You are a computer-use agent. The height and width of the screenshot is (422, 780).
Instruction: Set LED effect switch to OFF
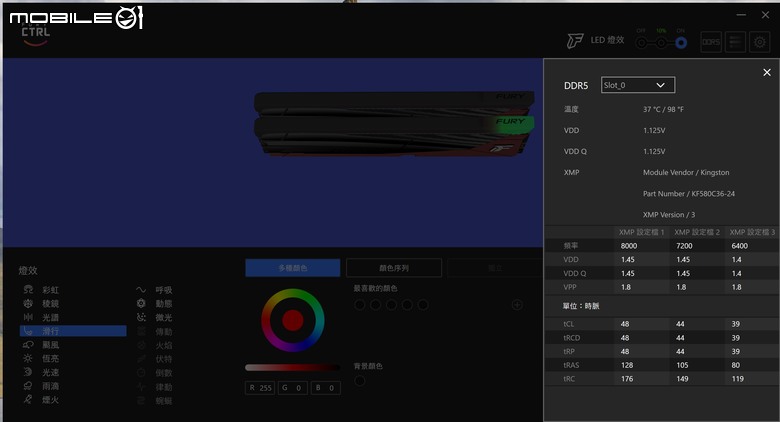642,43
